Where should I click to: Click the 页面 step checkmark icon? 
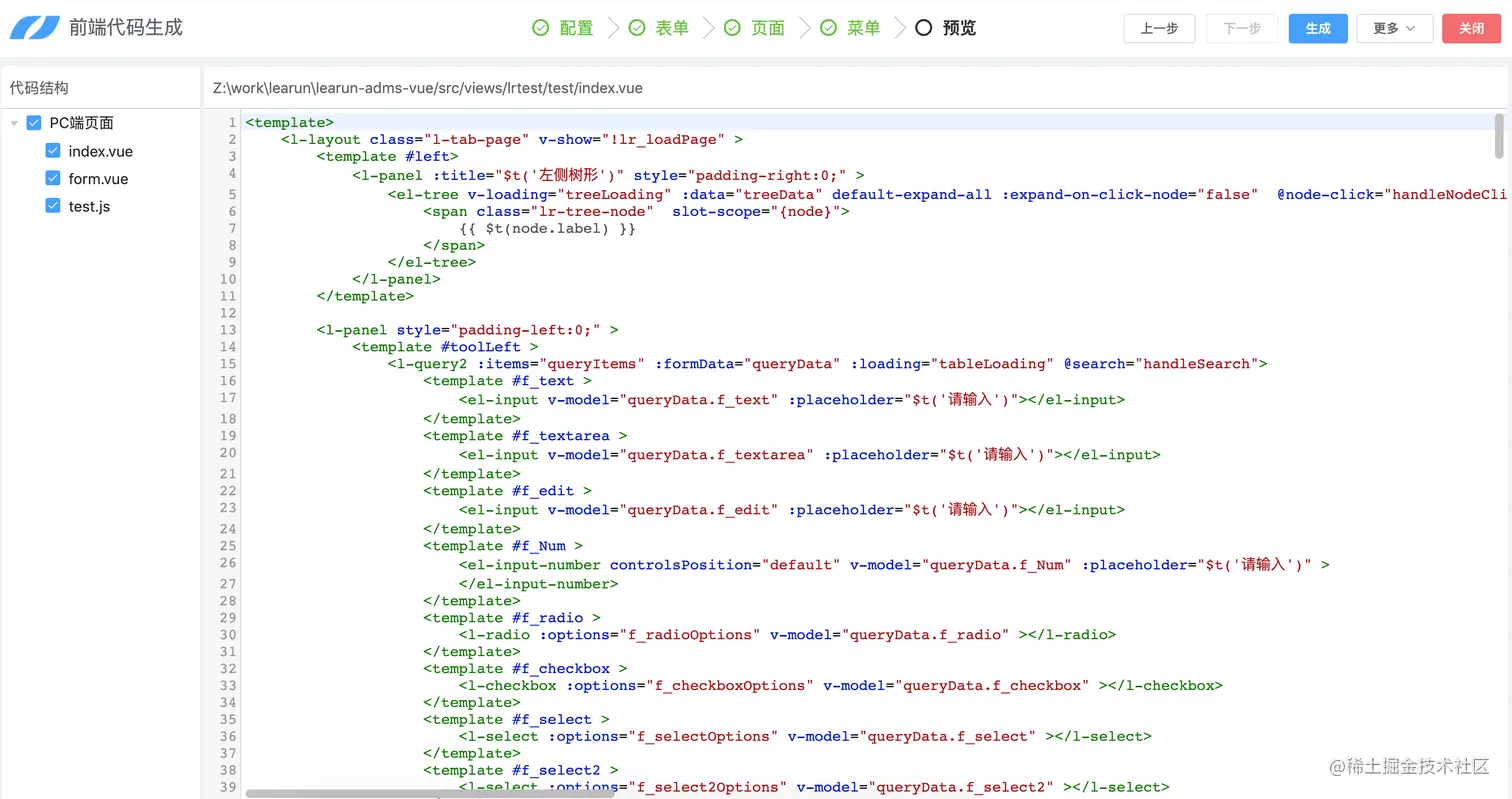click(x=732, y=28)
